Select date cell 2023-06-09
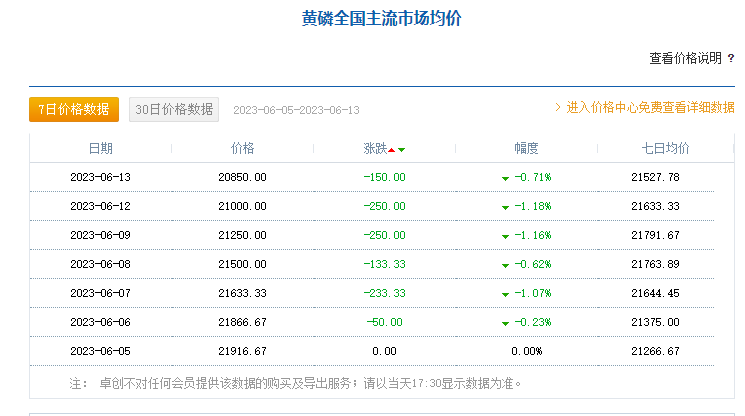Viewport: 745px width, 416px height. pos(100,236)
